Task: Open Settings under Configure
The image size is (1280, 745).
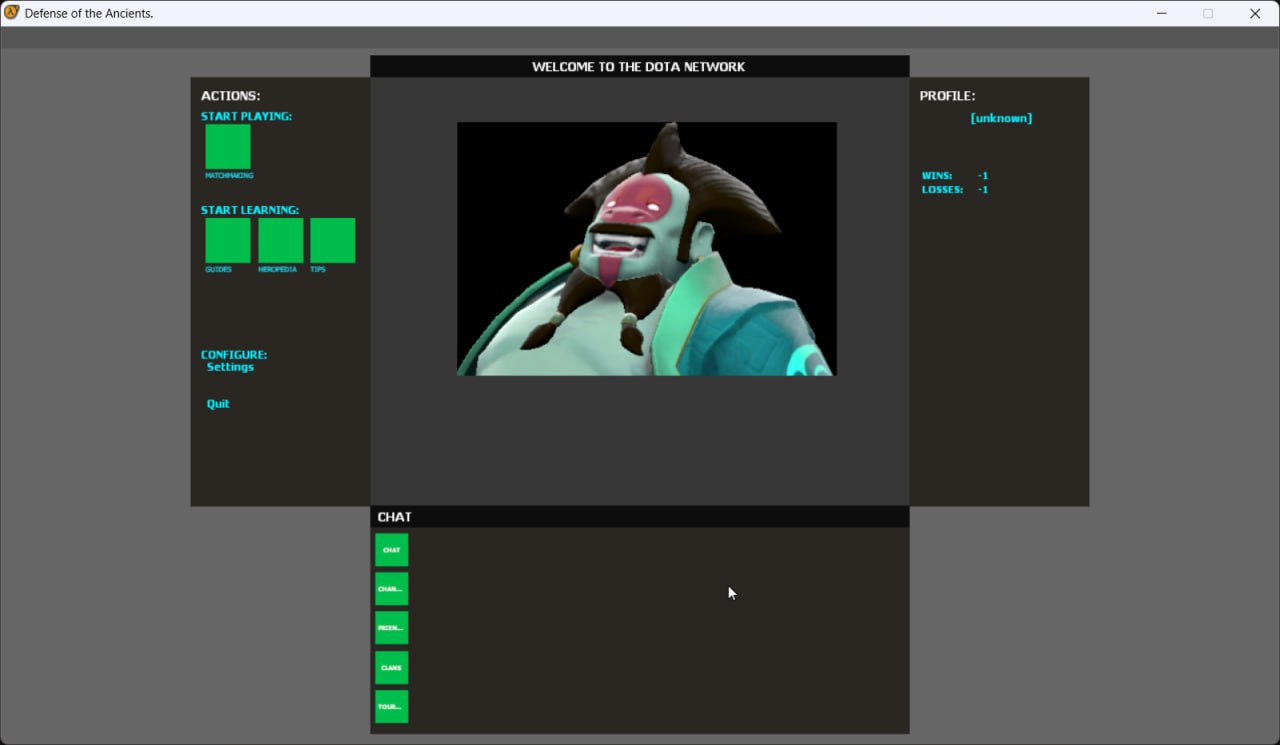Action: (230, 367)
